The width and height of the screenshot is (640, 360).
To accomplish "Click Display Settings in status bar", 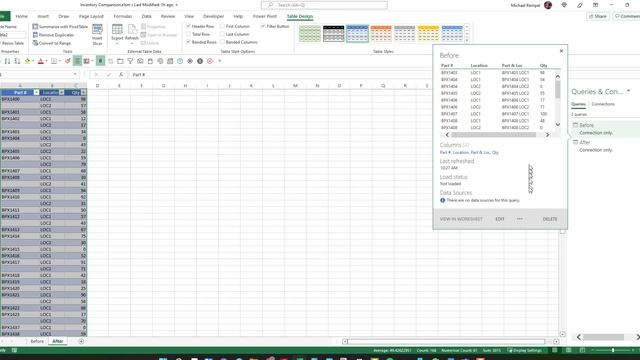I will click(524, 350).
